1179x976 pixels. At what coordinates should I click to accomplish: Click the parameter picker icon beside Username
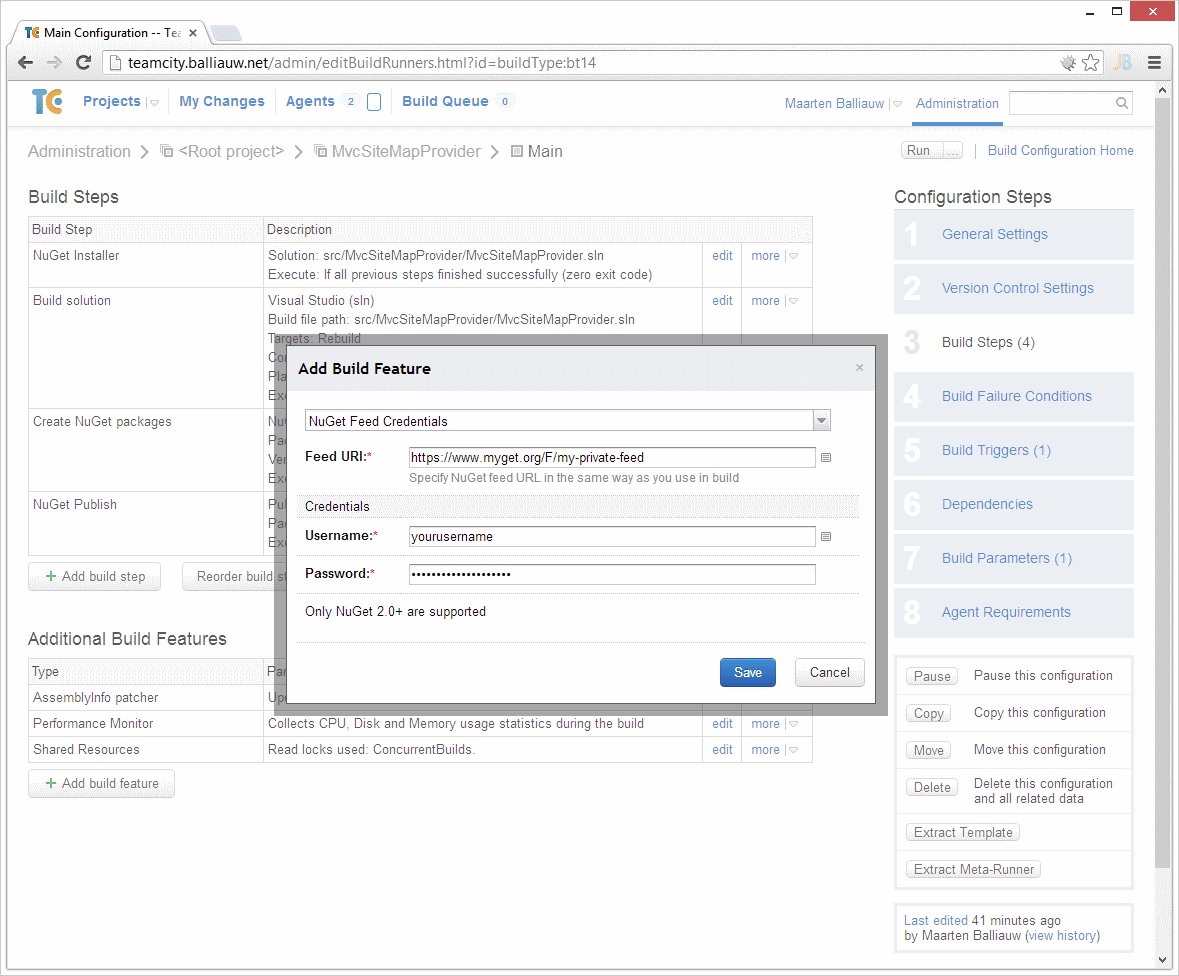825,537
